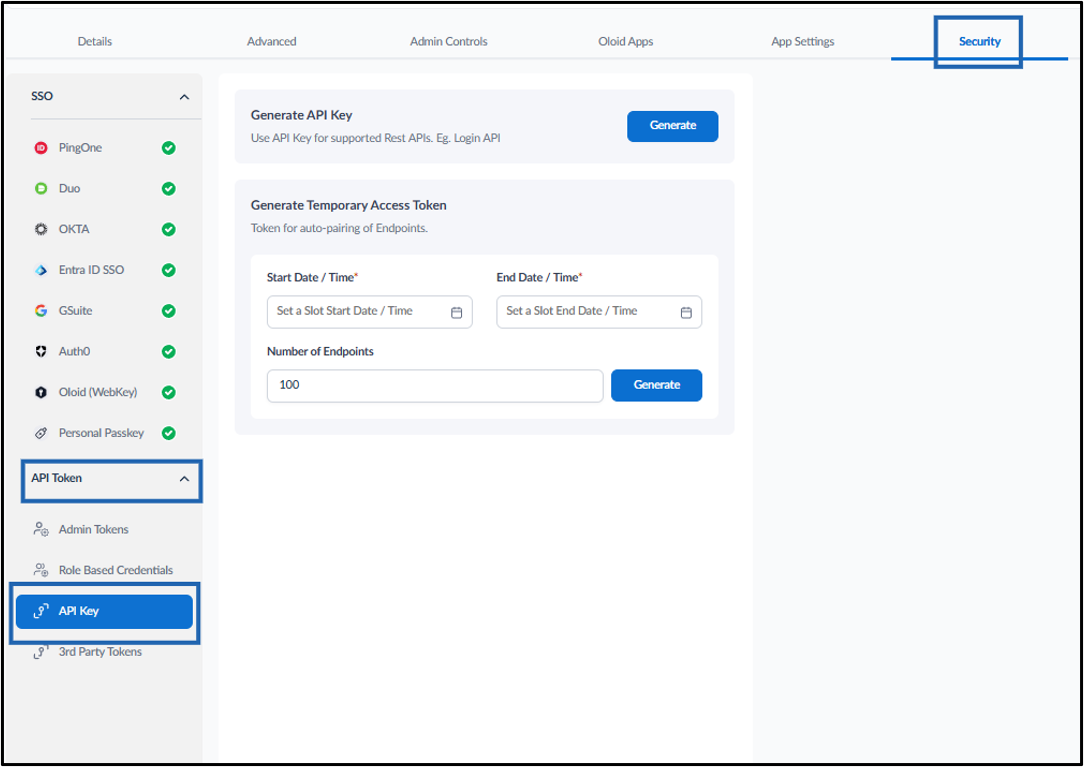Screen dimensions: 1084x767
Task: Click the Auth0 shield icon
Action: click(41, 352)
